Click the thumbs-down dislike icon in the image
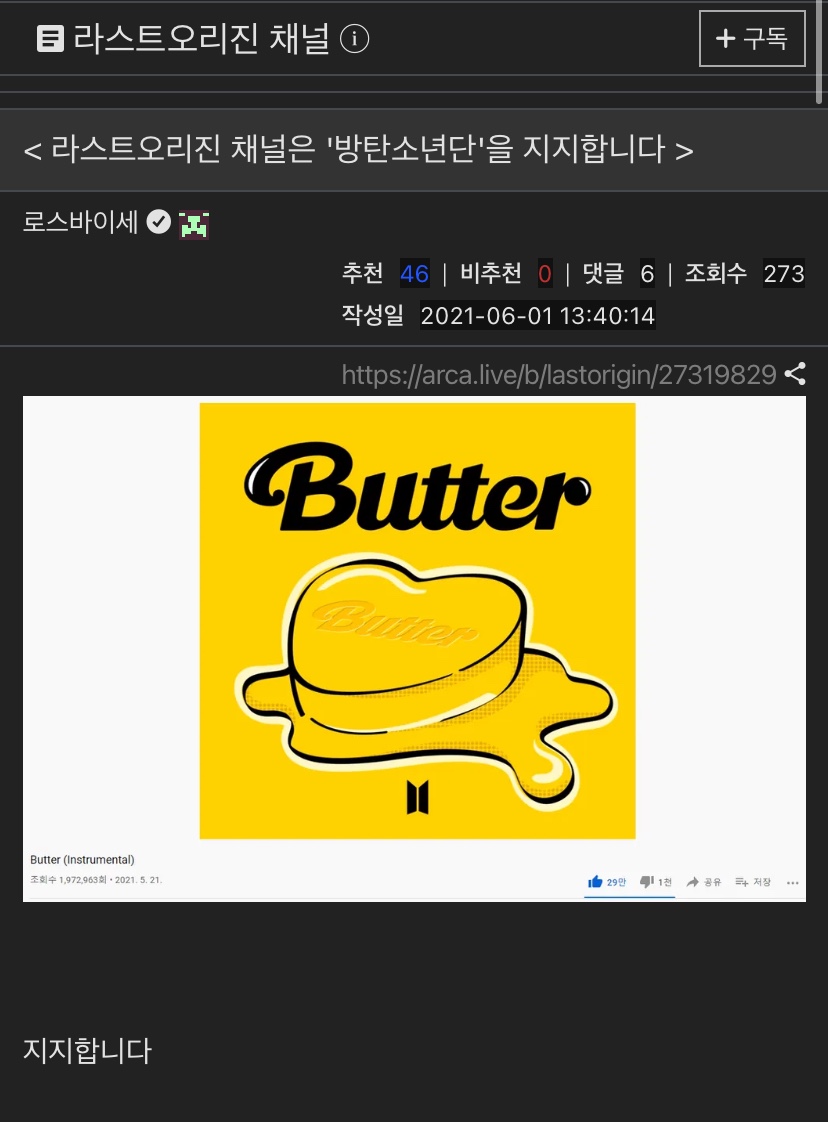Image resolution: width=828 pixels, height=1122 pixels. 646,882
